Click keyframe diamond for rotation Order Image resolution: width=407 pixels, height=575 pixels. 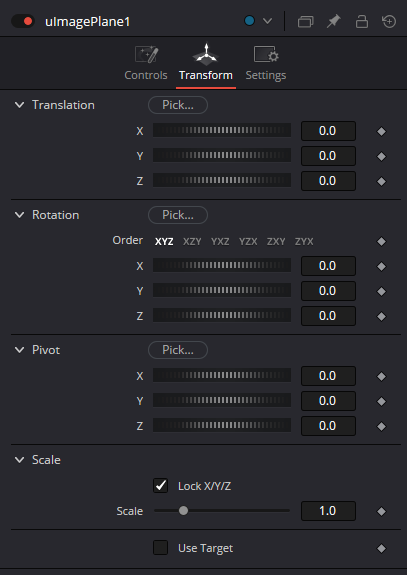(381, 241)
